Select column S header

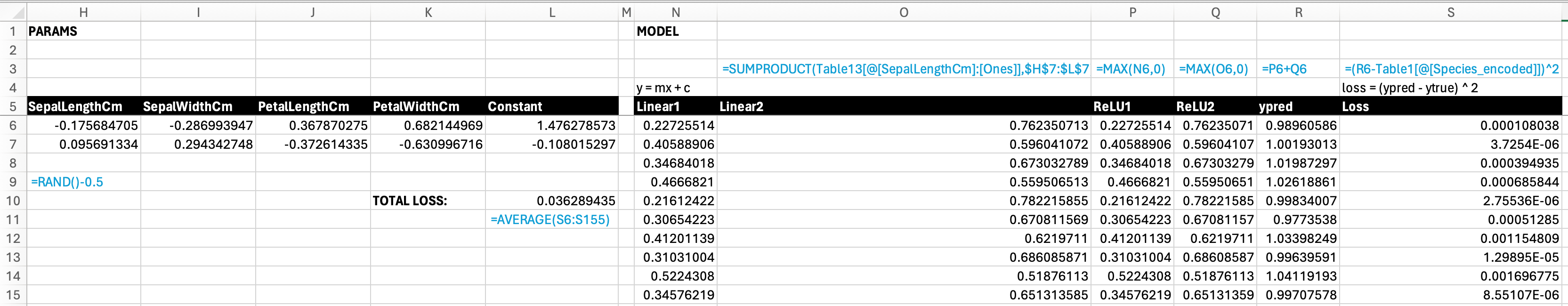click(1451, 13)
